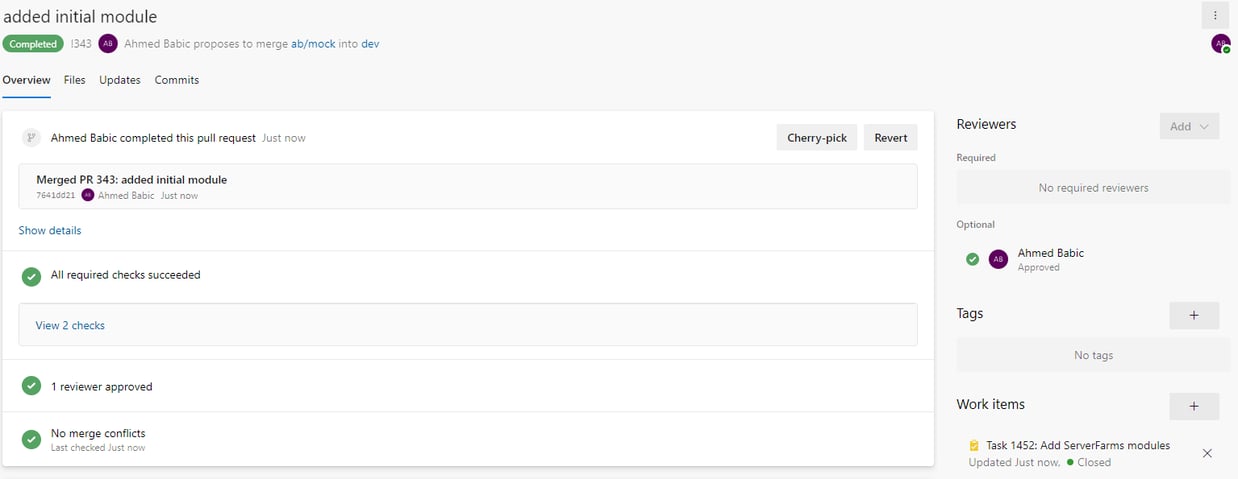Click the user avatar at top right
This screenshot has height=479, width=1238.
pos(1220,43)
